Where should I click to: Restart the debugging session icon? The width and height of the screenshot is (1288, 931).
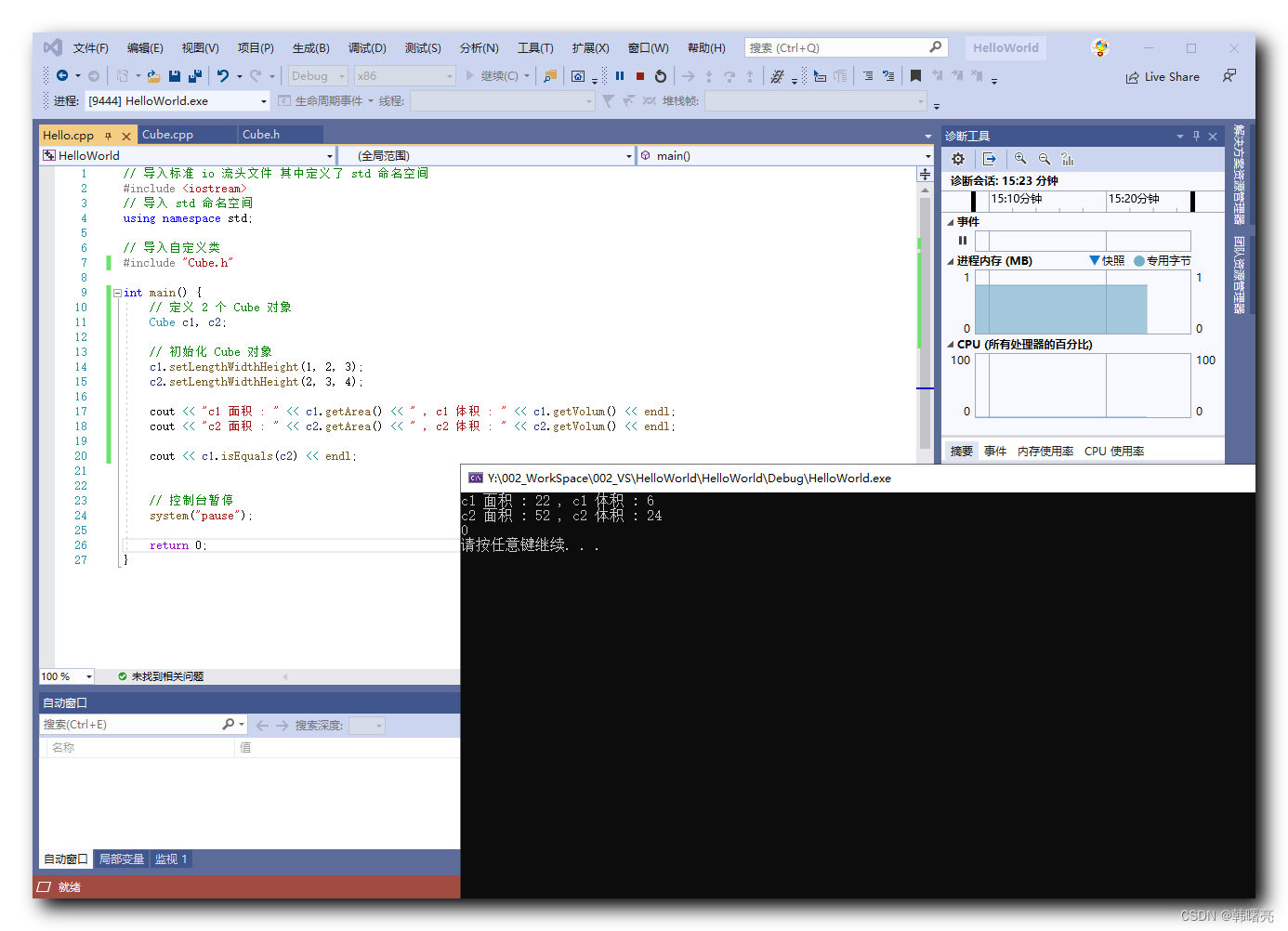tap(661, 76)
